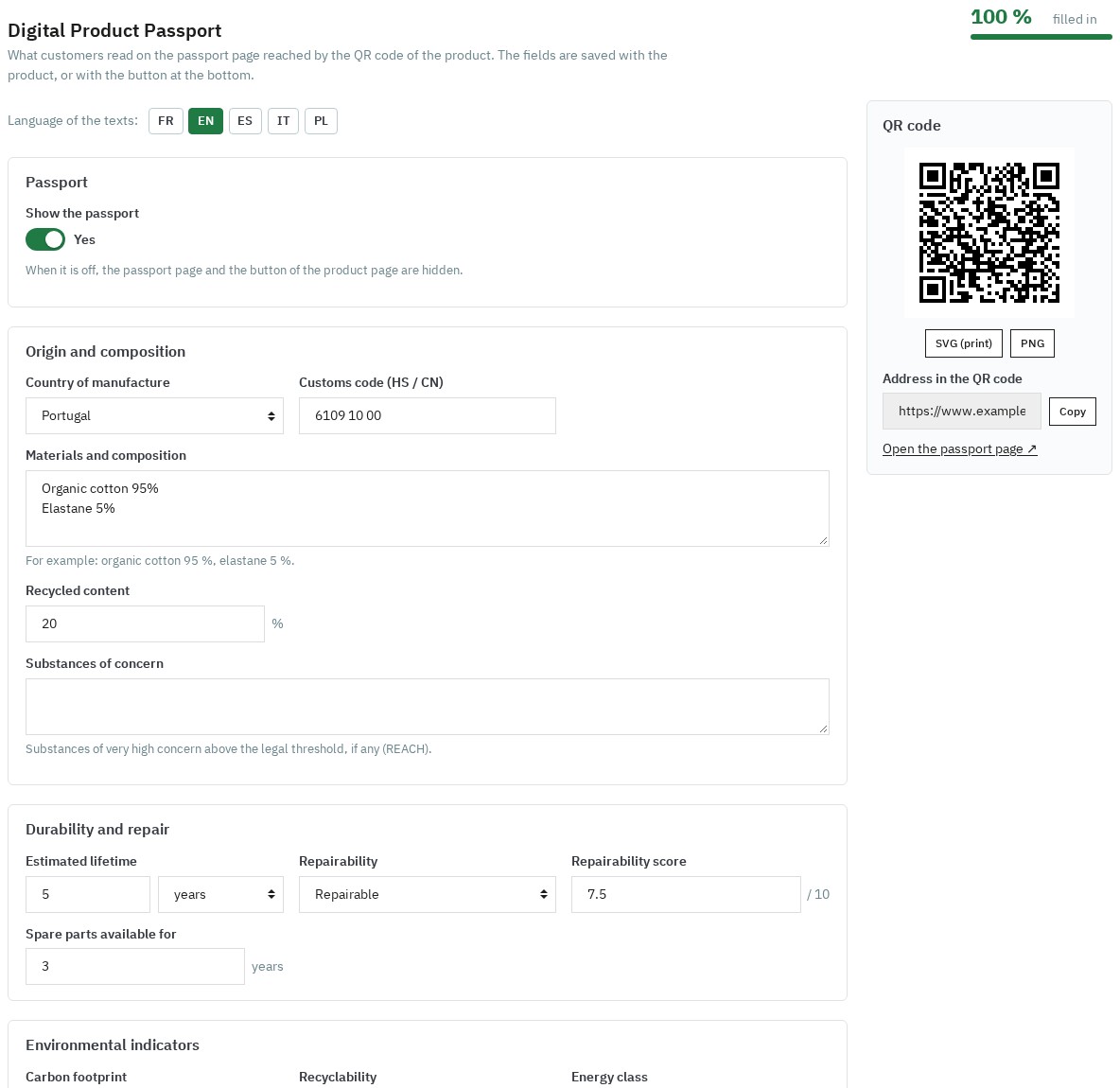
Task: Click the Energy class label
Action: [609, 1077]
